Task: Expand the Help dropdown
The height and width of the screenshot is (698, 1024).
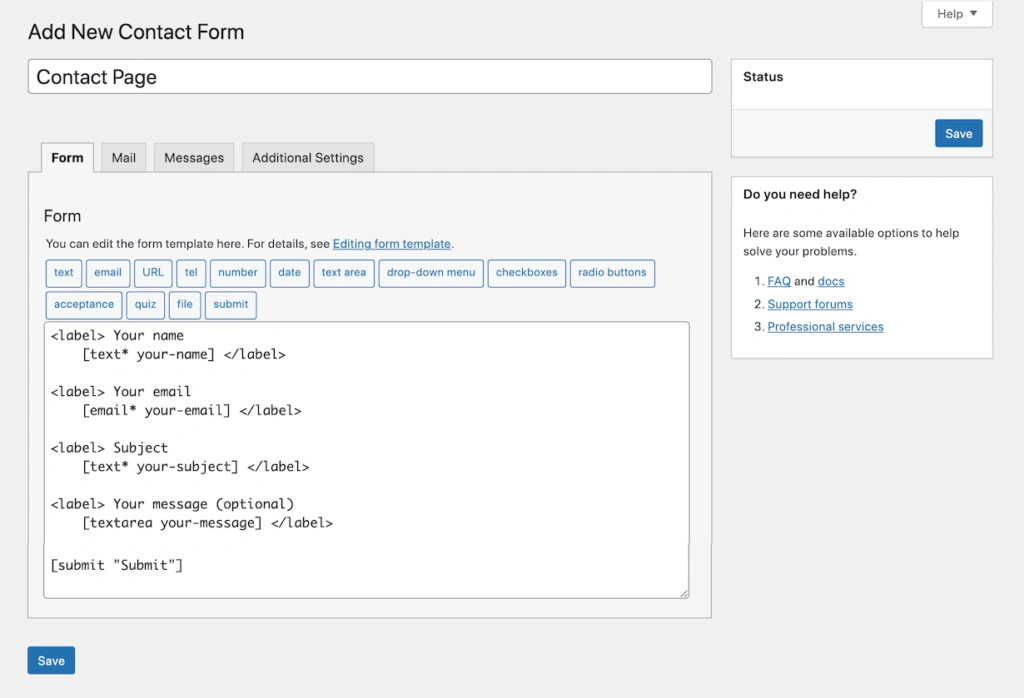Action: (957, 14)
